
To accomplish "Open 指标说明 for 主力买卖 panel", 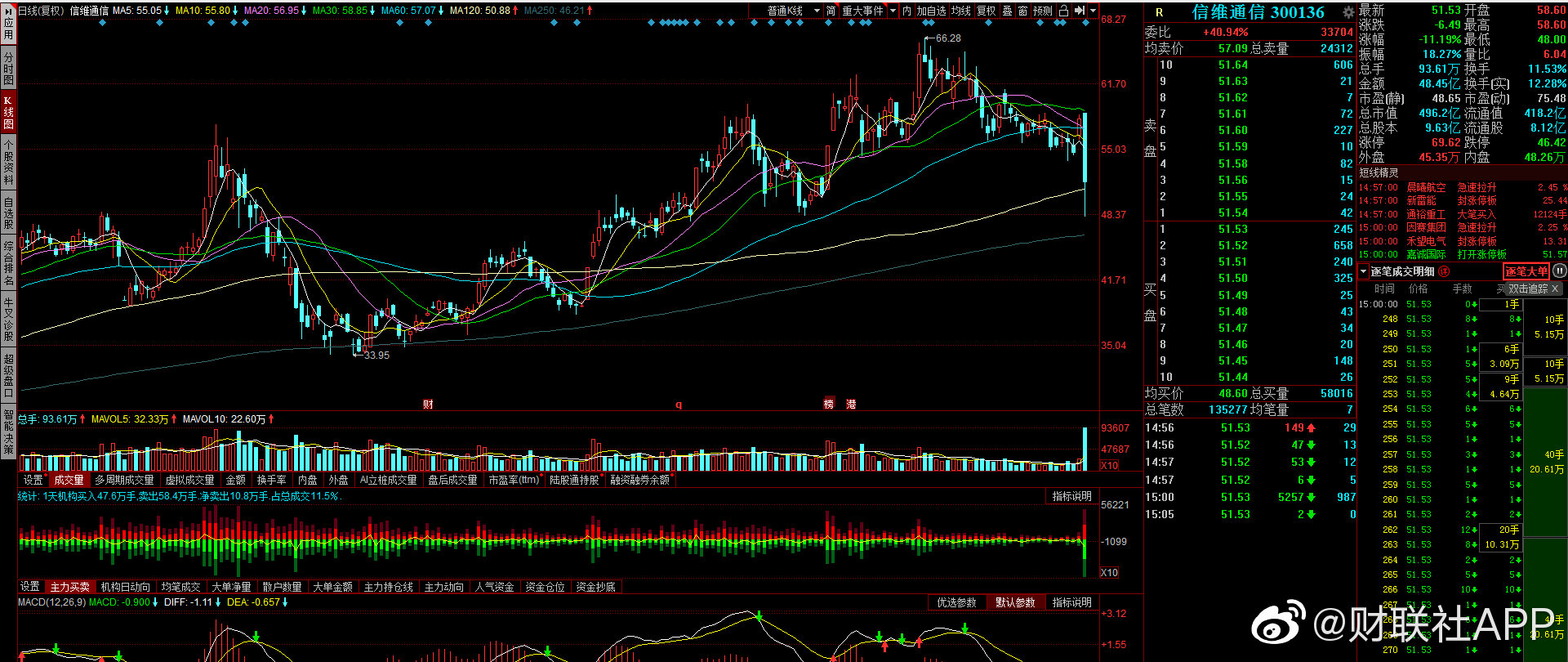I will [1071, 496].
